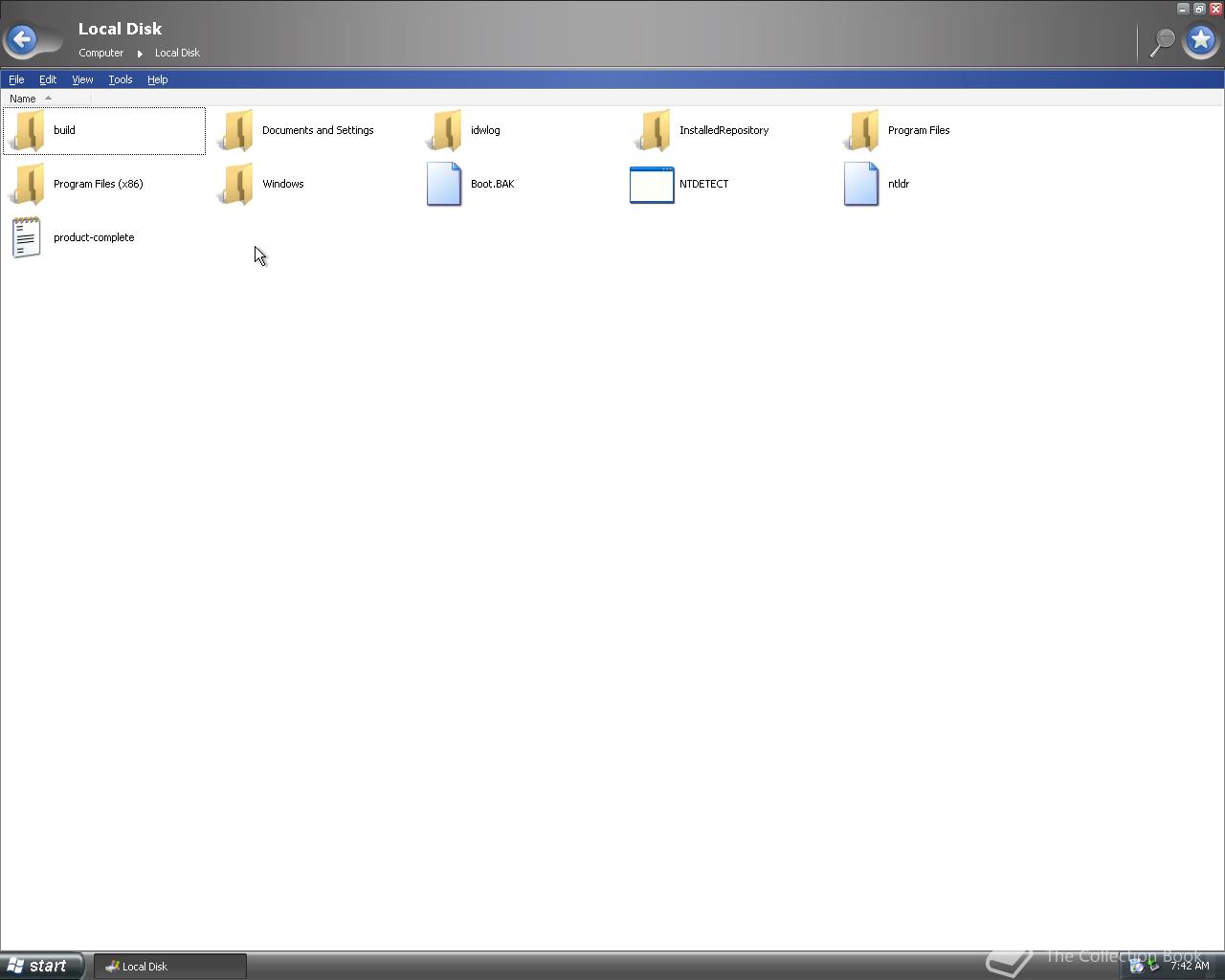Open the Start menu
Image resolution: width=1225 pixels, height=980 pixels.
click(41, 966)
